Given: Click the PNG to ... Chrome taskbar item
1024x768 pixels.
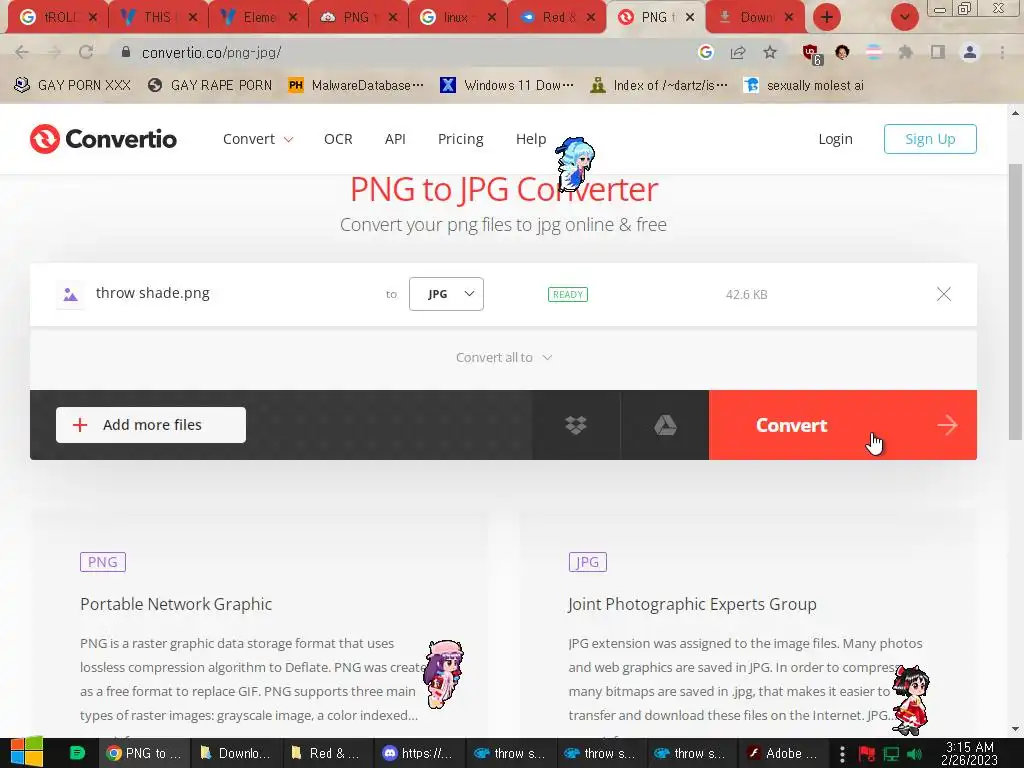Looking at the screenshot, I should (144, 754).
